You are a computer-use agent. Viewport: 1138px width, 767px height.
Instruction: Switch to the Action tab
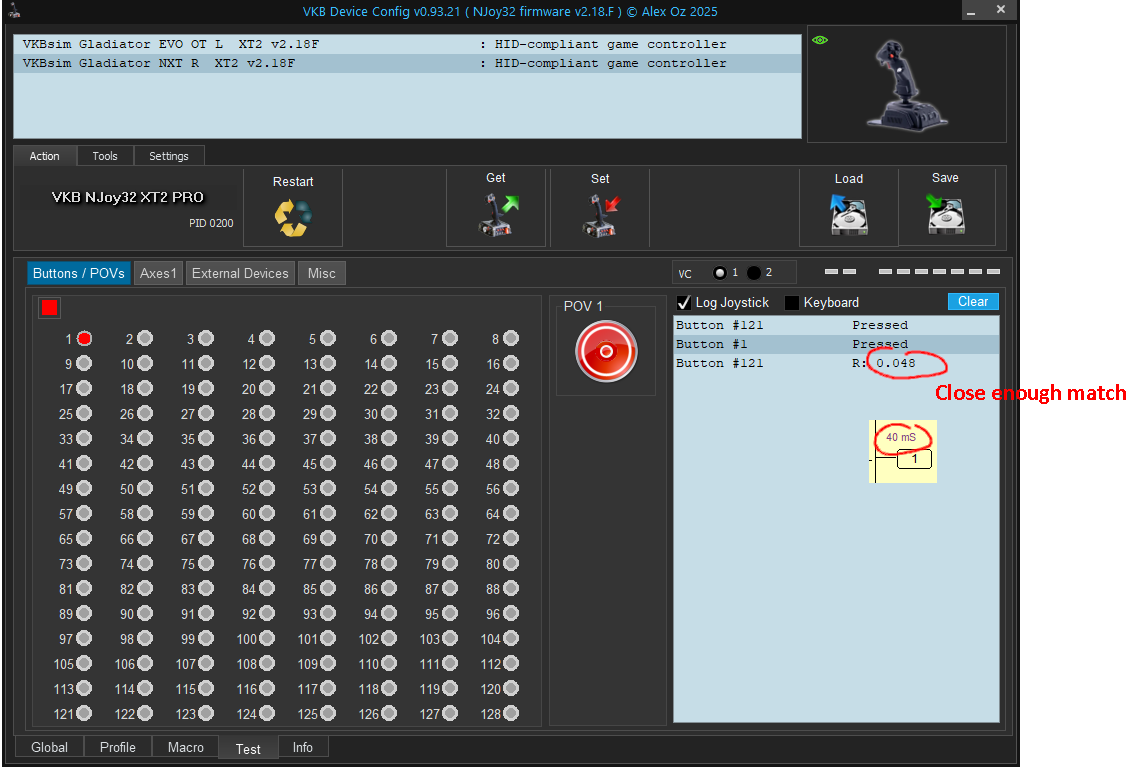(45, 156)
